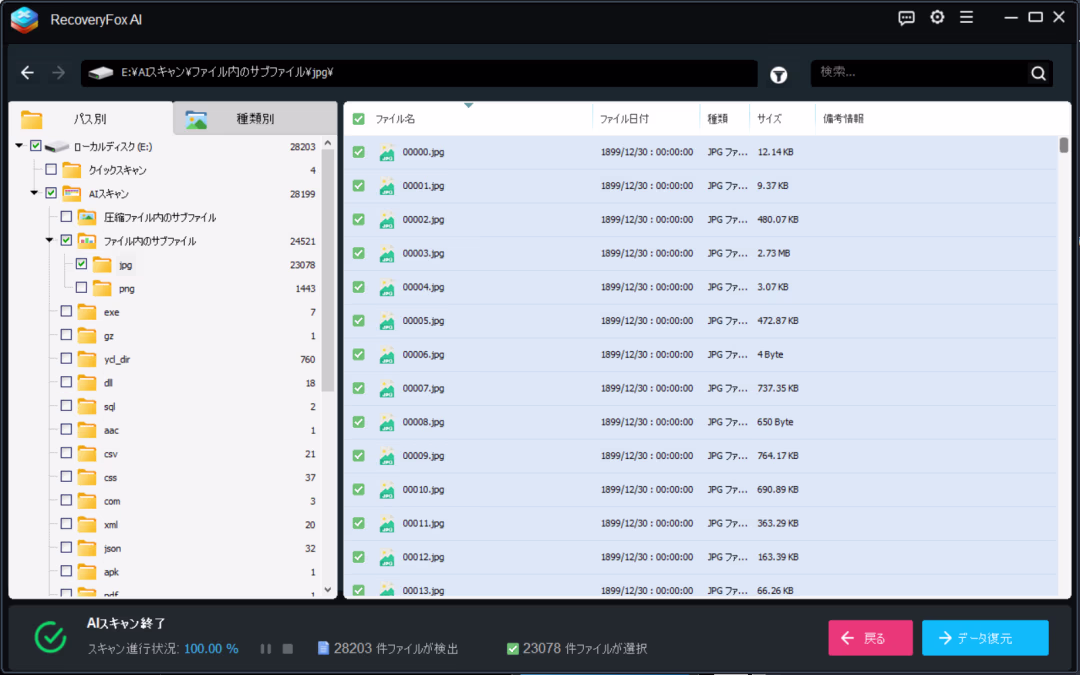1080x675 pixels.
Task: Click into the 検索 search field
Action: click(x=920, y=72)
